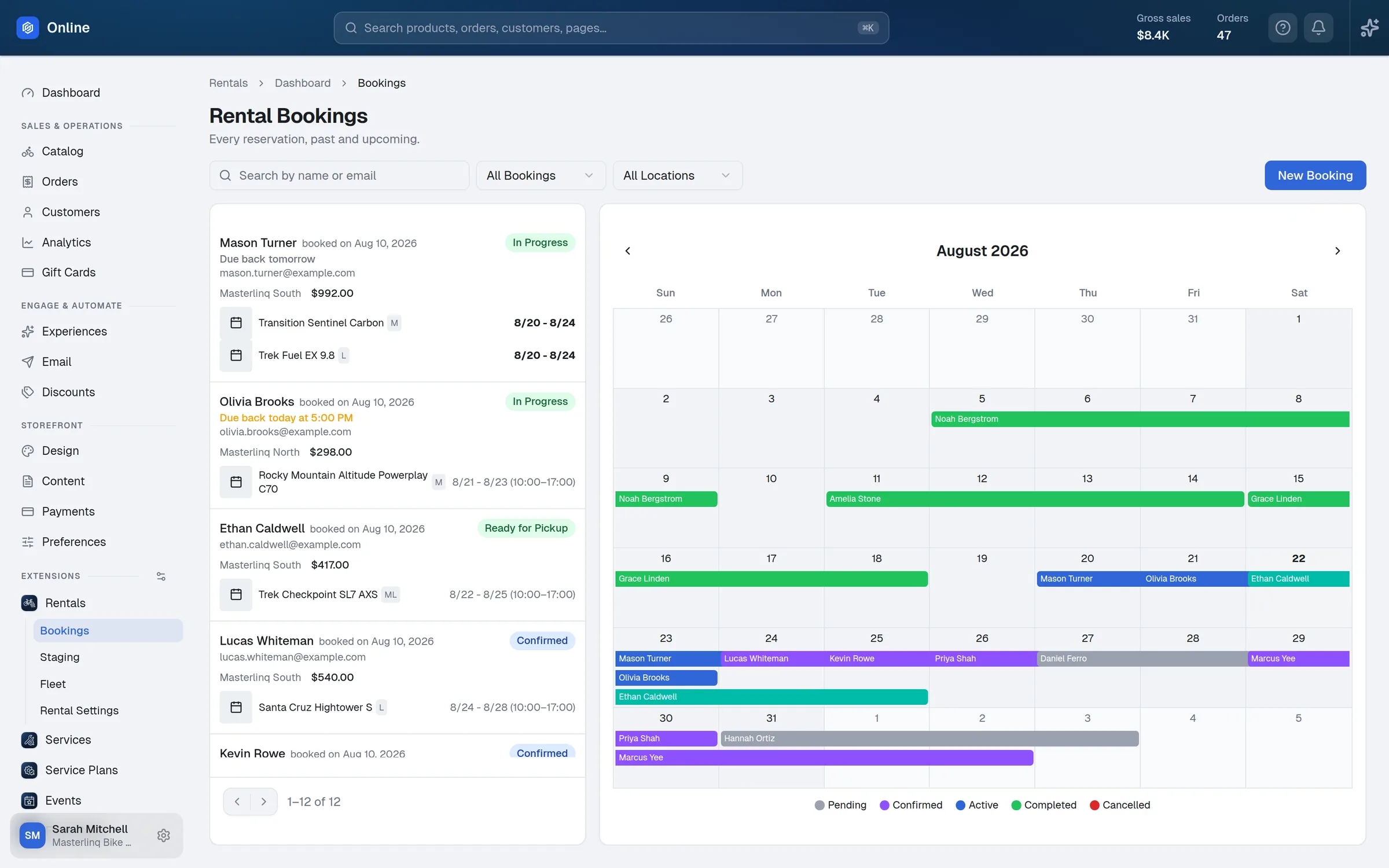Focus the global search products field
The height and width of the screenshot is (868, 1389).
(x=611, y=28)
